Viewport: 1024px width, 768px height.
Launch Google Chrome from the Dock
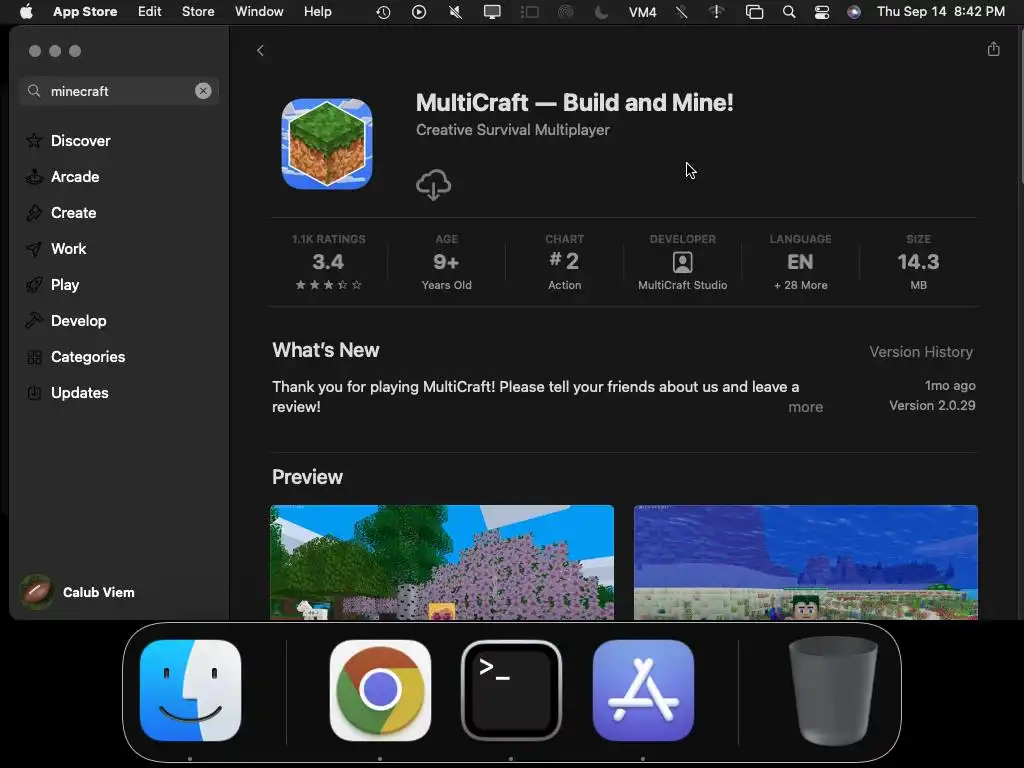point(380,690)
